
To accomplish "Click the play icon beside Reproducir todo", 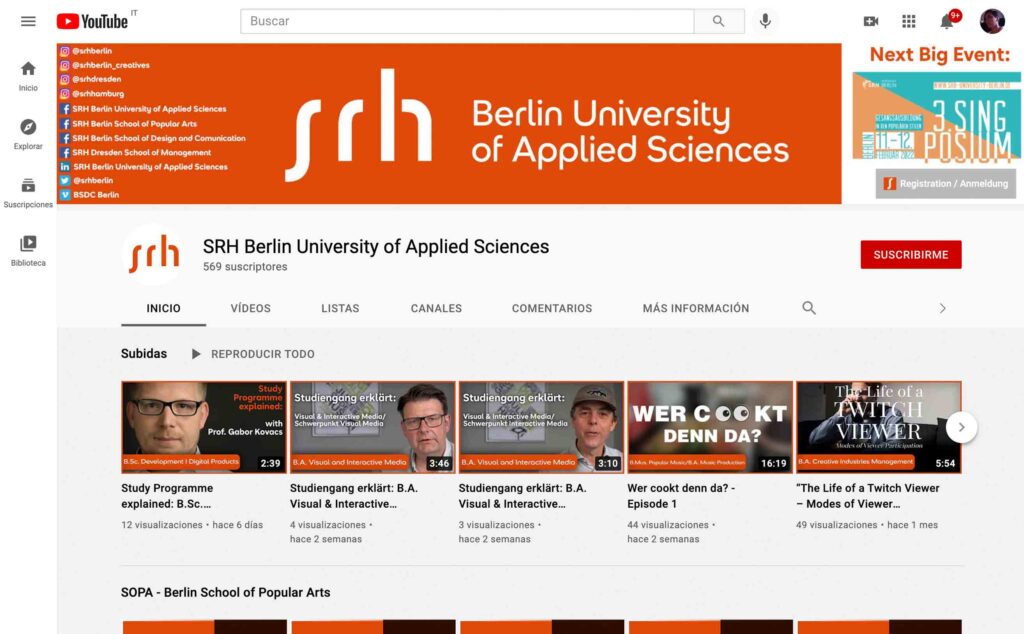I will point(196,354).
